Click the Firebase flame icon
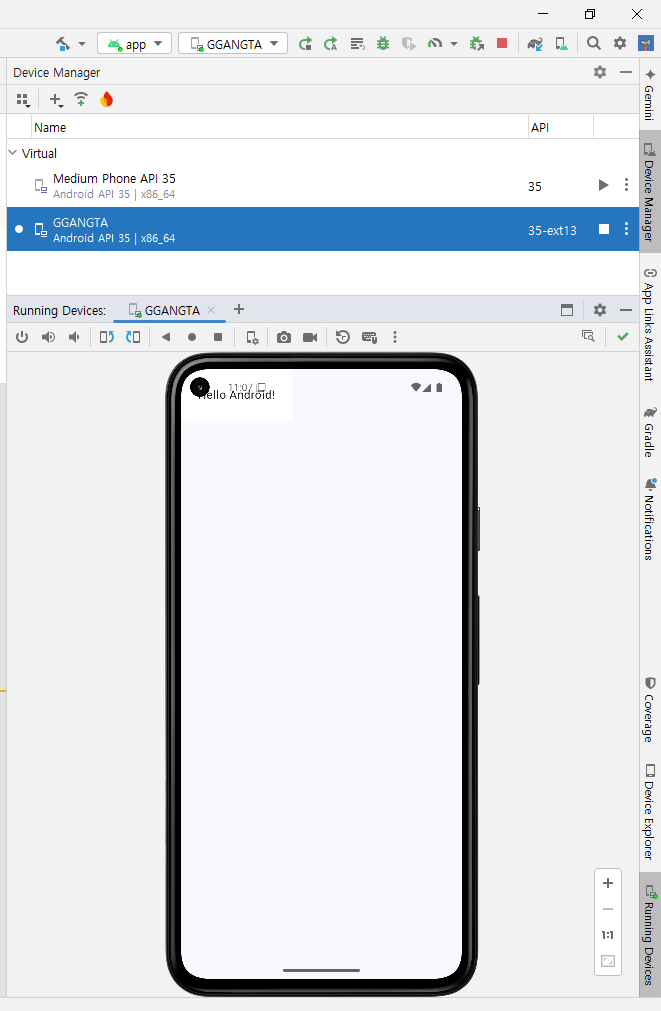This screenshot has height=1011, width=661. click(x=106, y=99)
